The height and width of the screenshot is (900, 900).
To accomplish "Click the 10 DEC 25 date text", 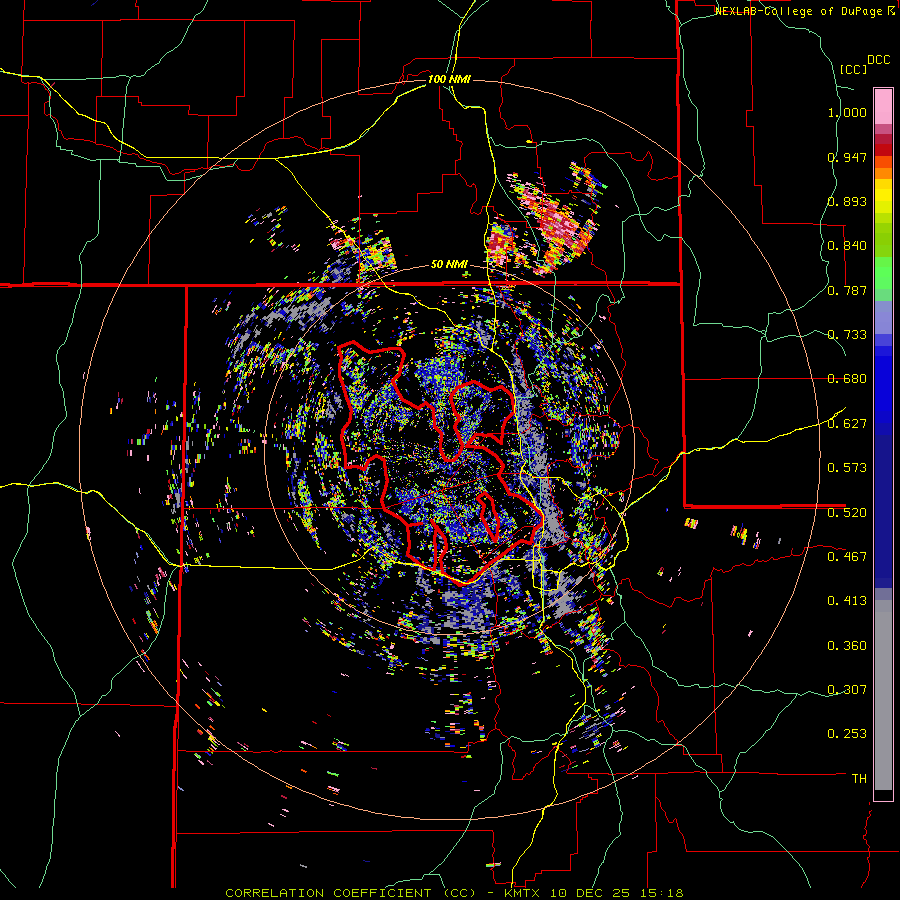I will click(x=589, y=893).
